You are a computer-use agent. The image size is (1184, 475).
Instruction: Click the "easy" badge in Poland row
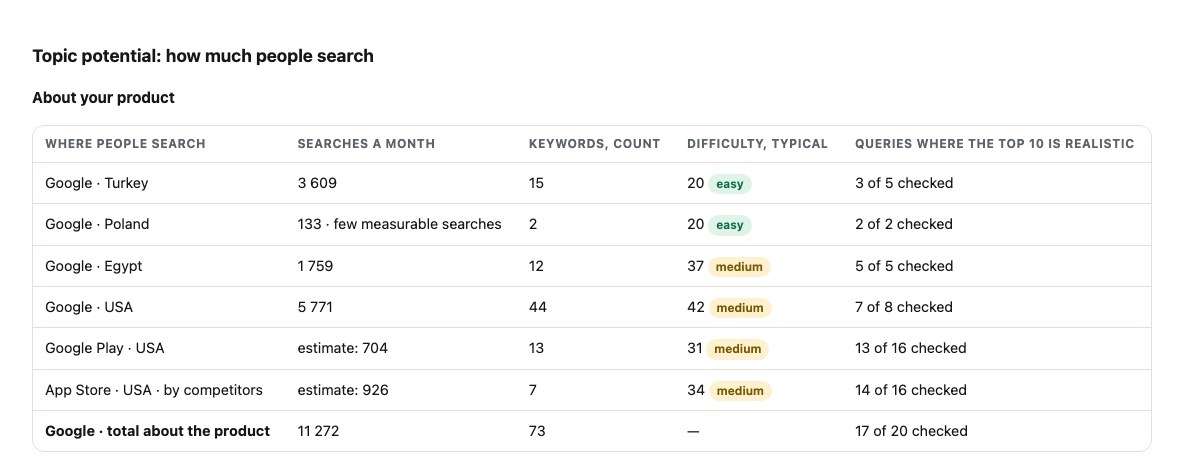[729, 225]
